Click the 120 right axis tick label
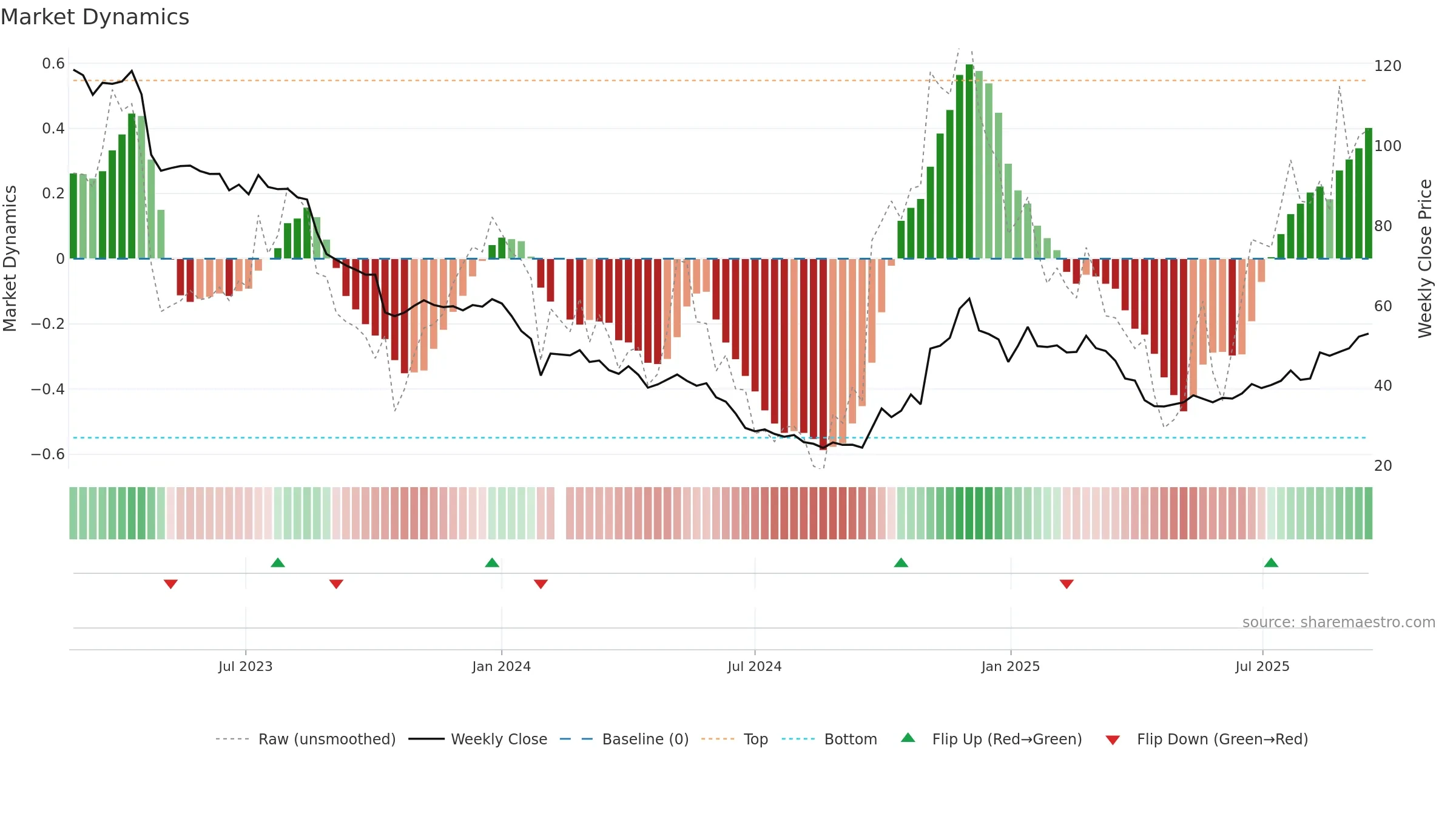 click(1388, 66)
